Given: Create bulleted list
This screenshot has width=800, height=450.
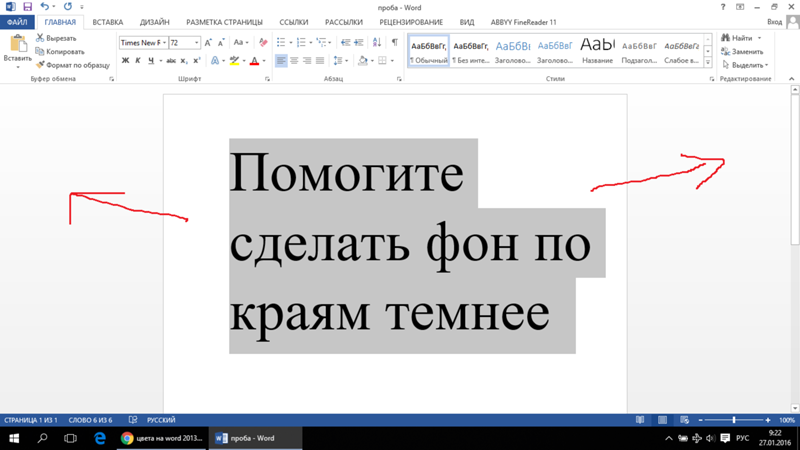Looking at the screenshot, I should click(x=281, y=42).
